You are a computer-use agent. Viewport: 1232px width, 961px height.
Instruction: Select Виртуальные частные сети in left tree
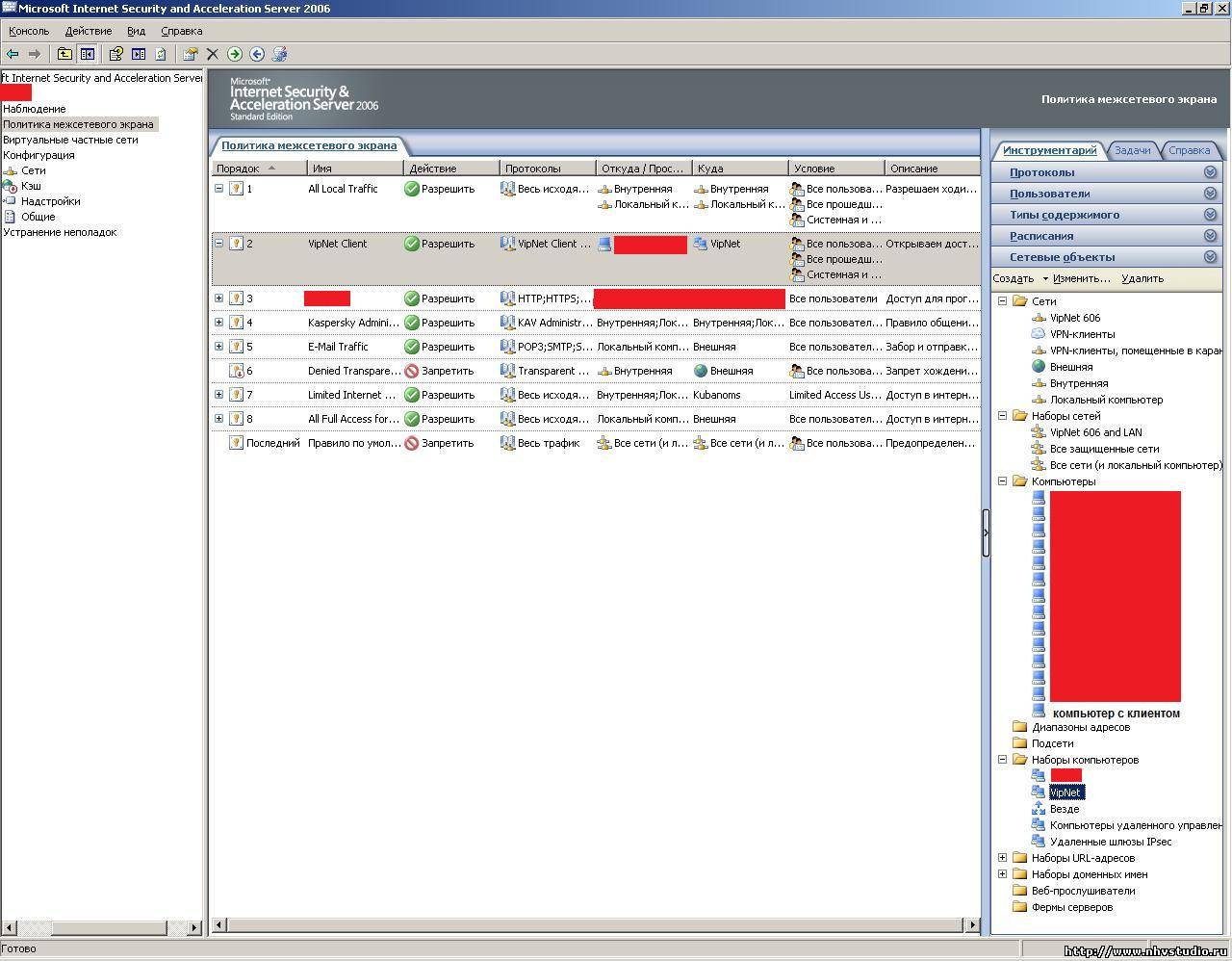(70, 140)
